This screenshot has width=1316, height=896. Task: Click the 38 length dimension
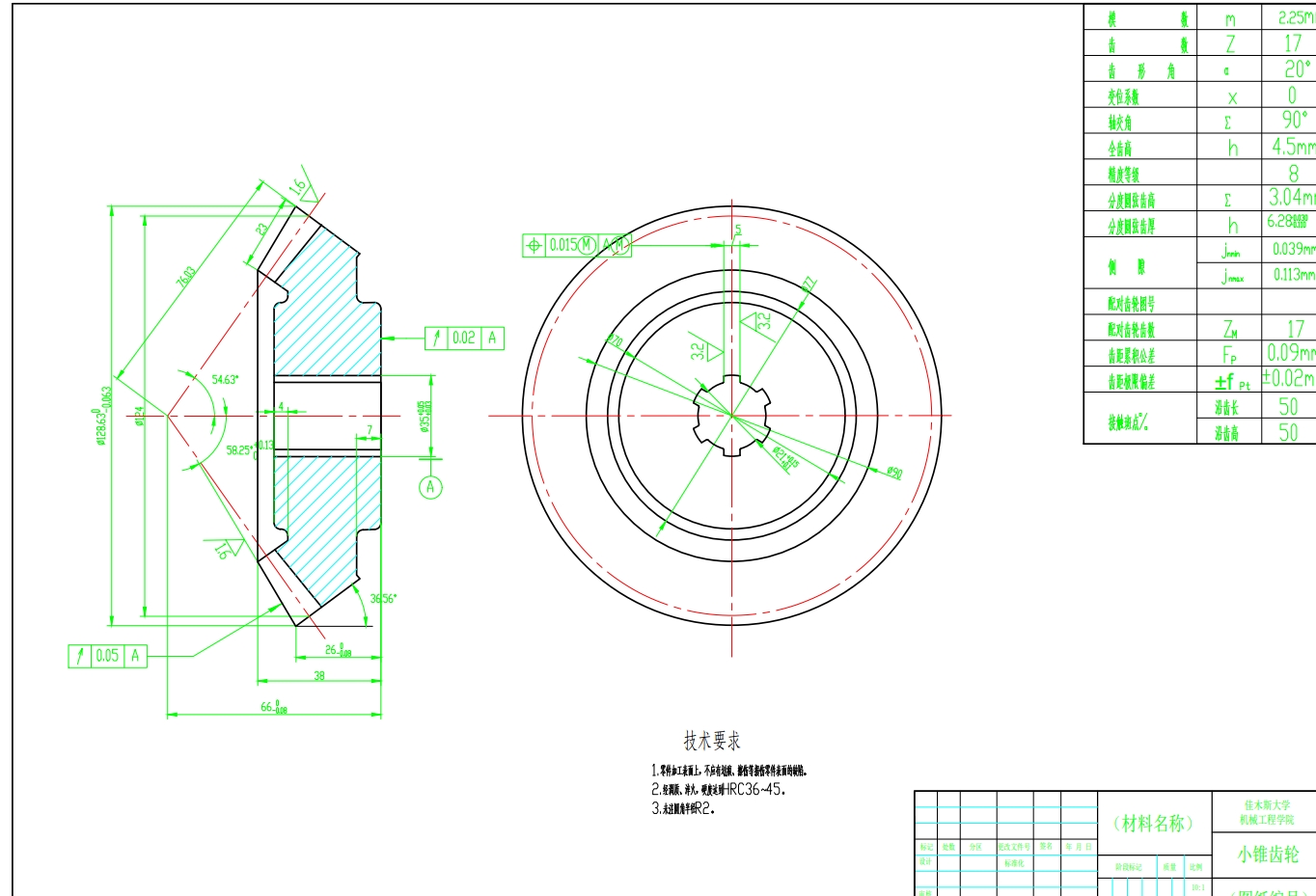click(319, 675)
